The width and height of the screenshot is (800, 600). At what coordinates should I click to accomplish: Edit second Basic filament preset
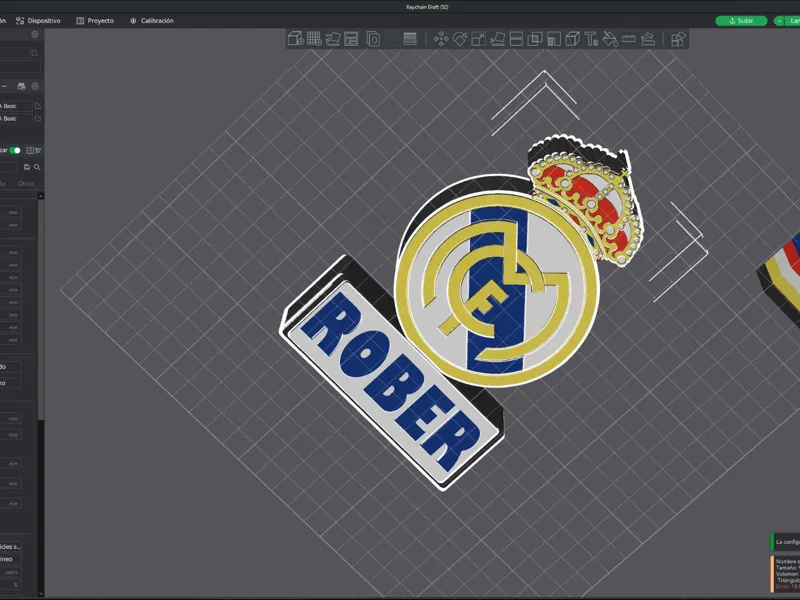[38, 118]
